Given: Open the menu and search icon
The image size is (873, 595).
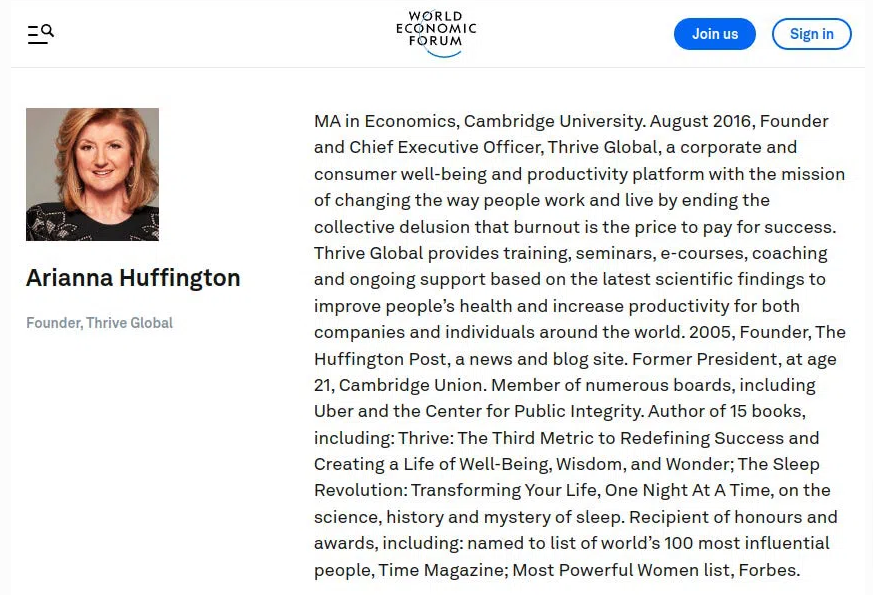Looking at the screenshot, I should coord(40,34).
